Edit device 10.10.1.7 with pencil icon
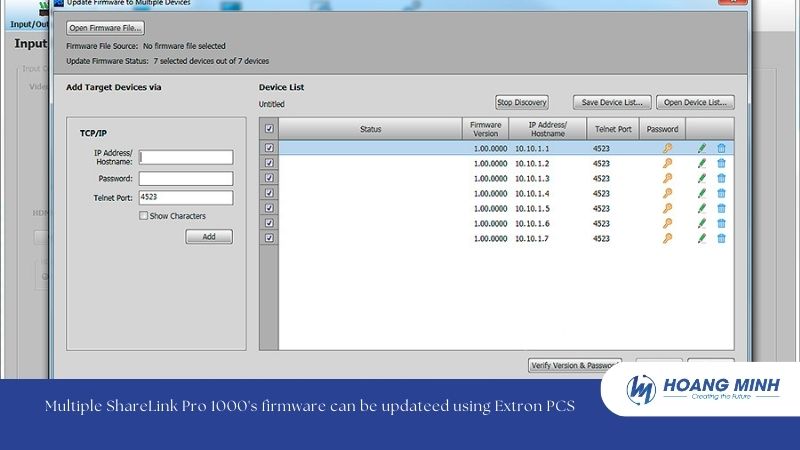The image size is (800, 450). click(x=702, y=238)
